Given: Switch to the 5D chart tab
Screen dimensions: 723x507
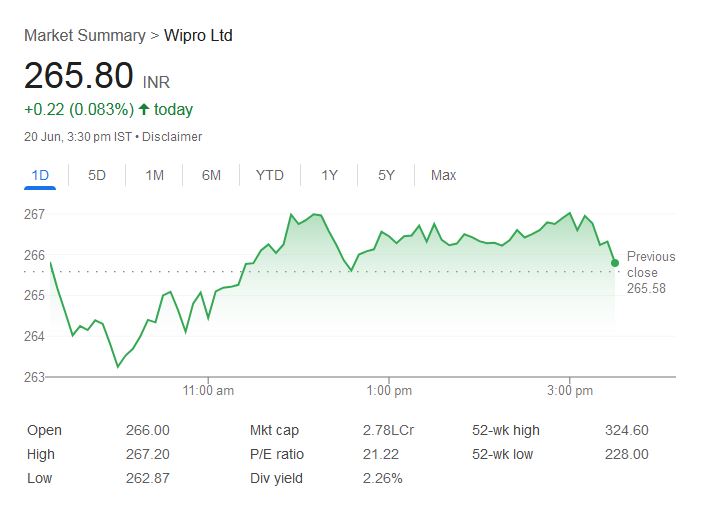Looking at the screenshot, I should (97, 175).
